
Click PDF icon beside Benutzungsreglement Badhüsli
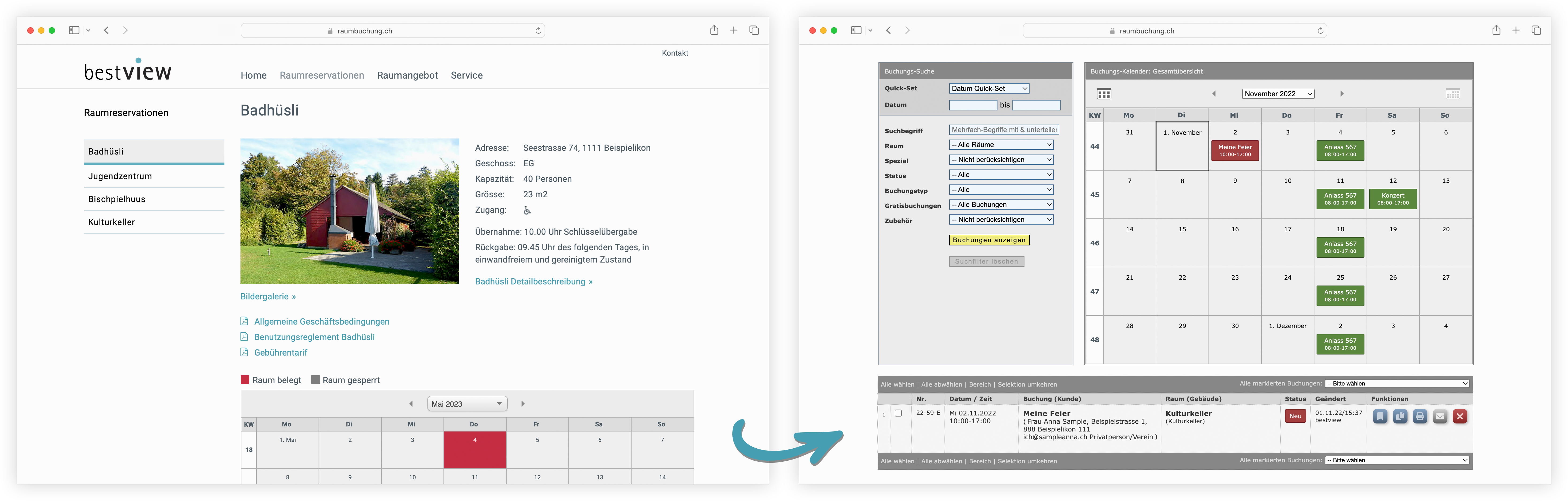pos(244,337)
